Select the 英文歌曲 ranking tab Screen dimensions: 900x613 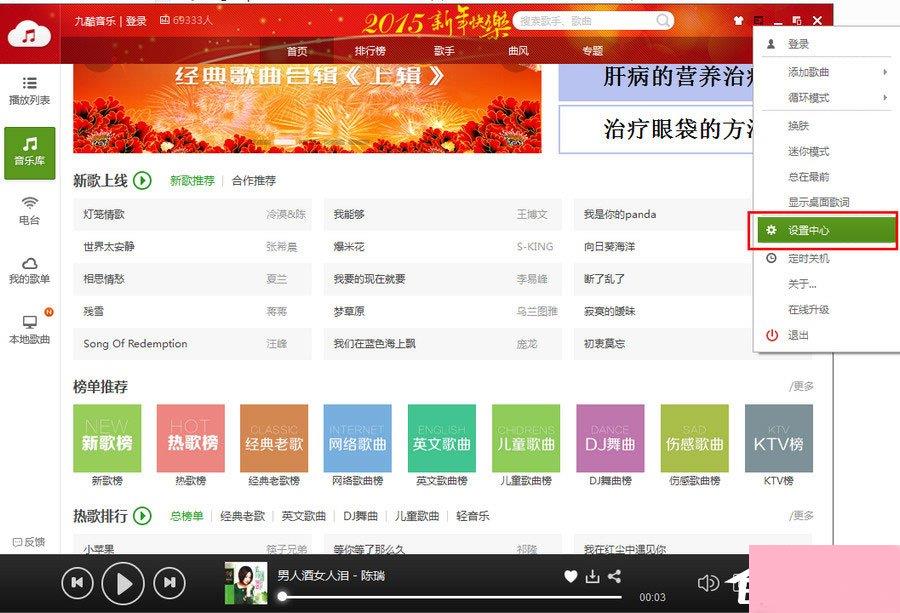(x=304, y=516)
